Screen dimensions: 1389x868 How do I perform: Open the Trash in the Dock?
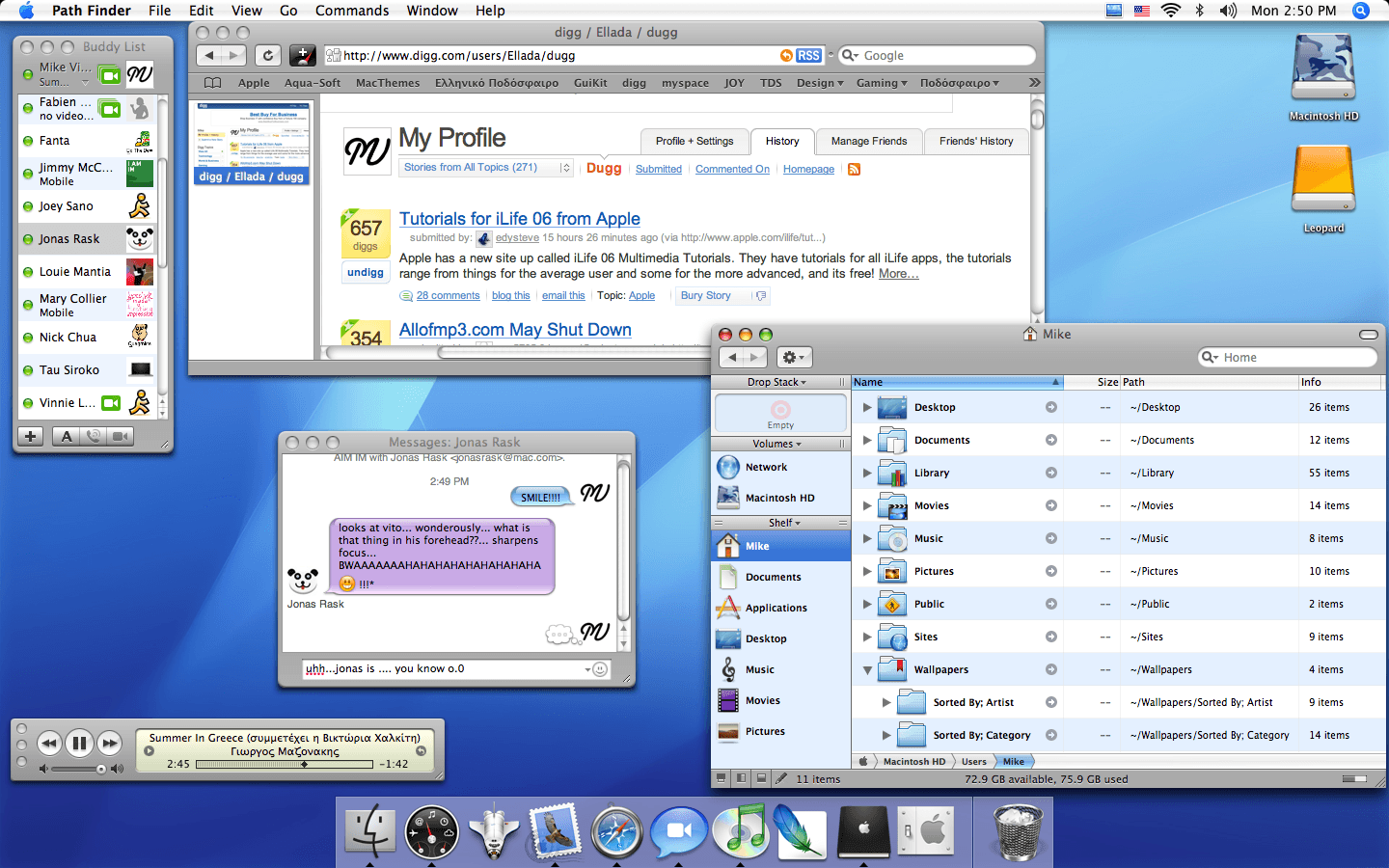pyautogui.click(x=1019, y=831)
